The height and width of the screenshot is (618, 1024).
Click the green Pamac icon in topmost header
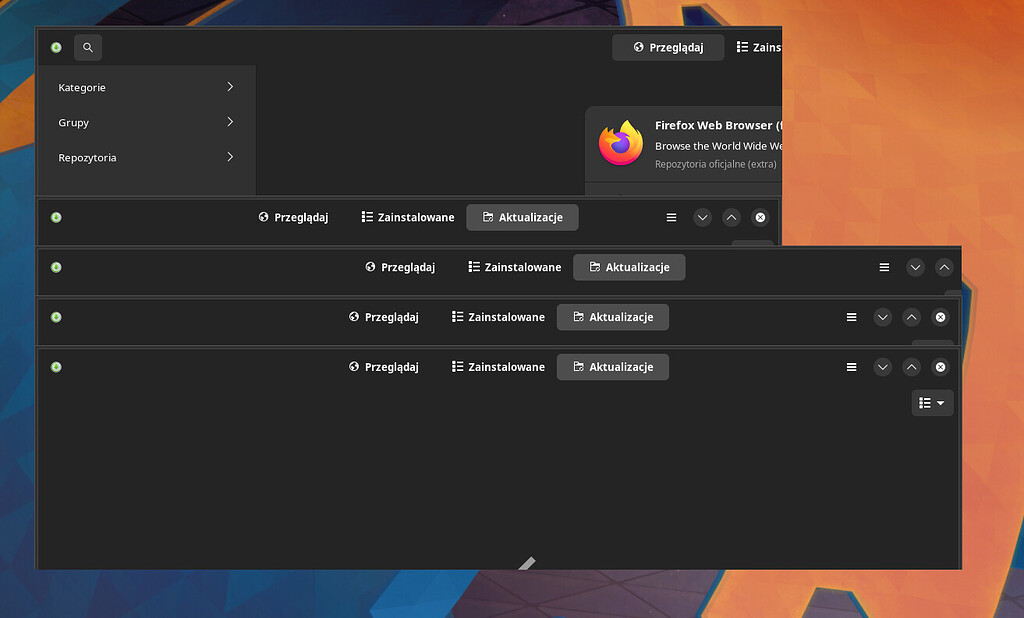pyautogui.click(x=56, y=47)
